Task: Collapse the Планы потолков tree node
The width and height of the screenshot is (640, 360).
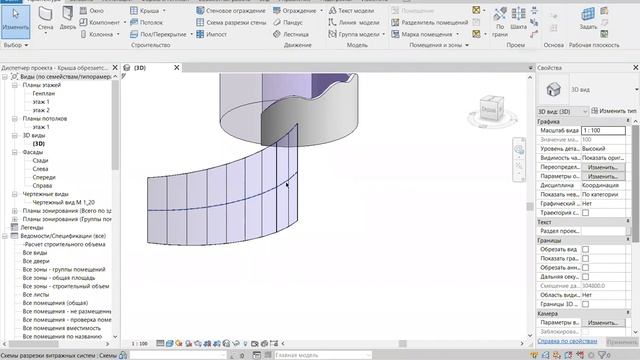Action: (x=15, y=119)
